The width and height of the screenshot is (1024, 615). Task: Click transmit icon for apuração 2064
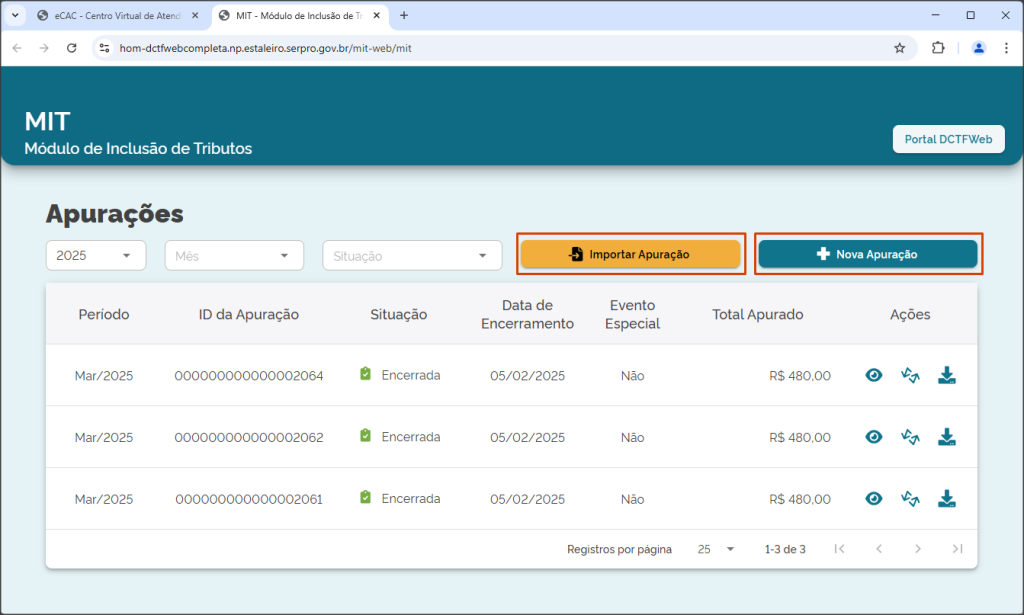point(910,375)
